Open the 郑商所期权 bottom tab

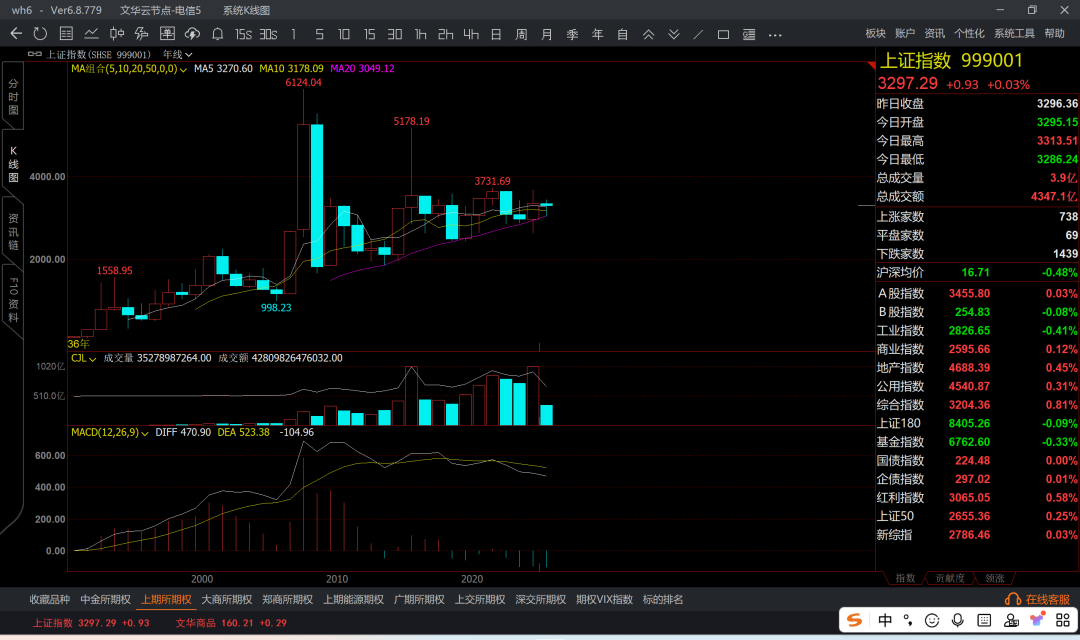pyautogui.click(x=287, y=599)
